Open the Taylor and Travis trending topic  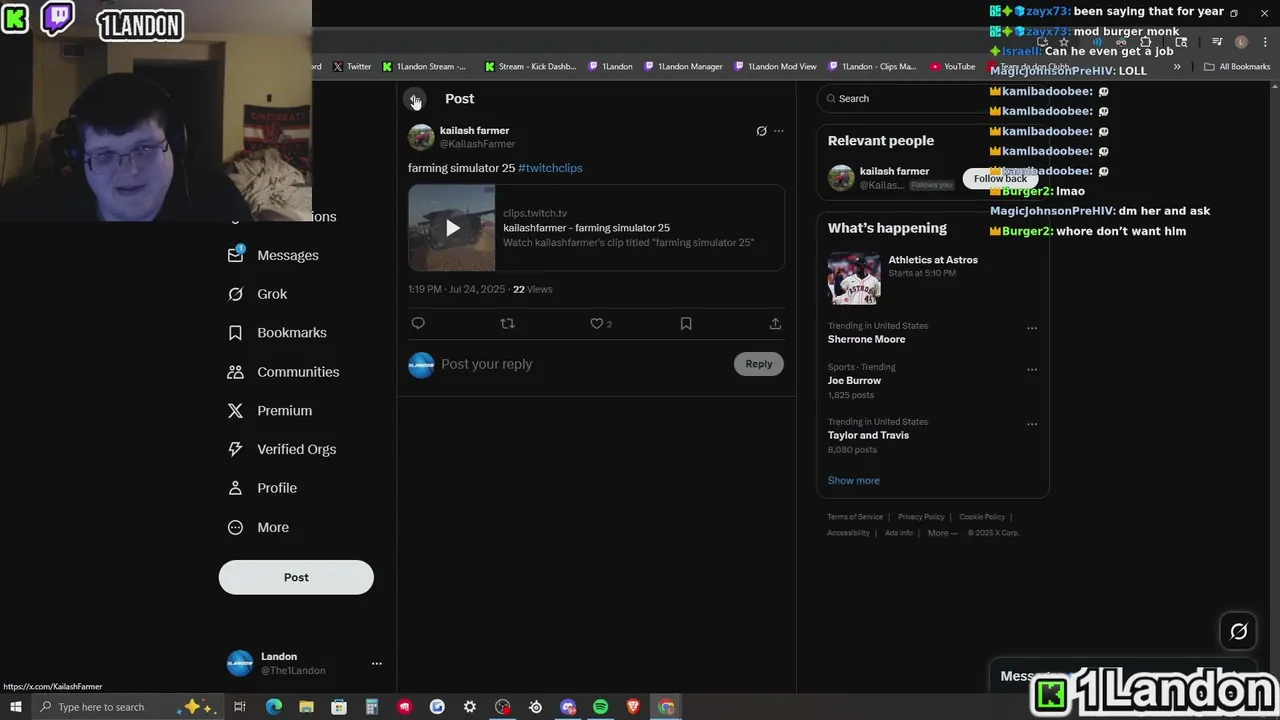(x=868, y=435)
